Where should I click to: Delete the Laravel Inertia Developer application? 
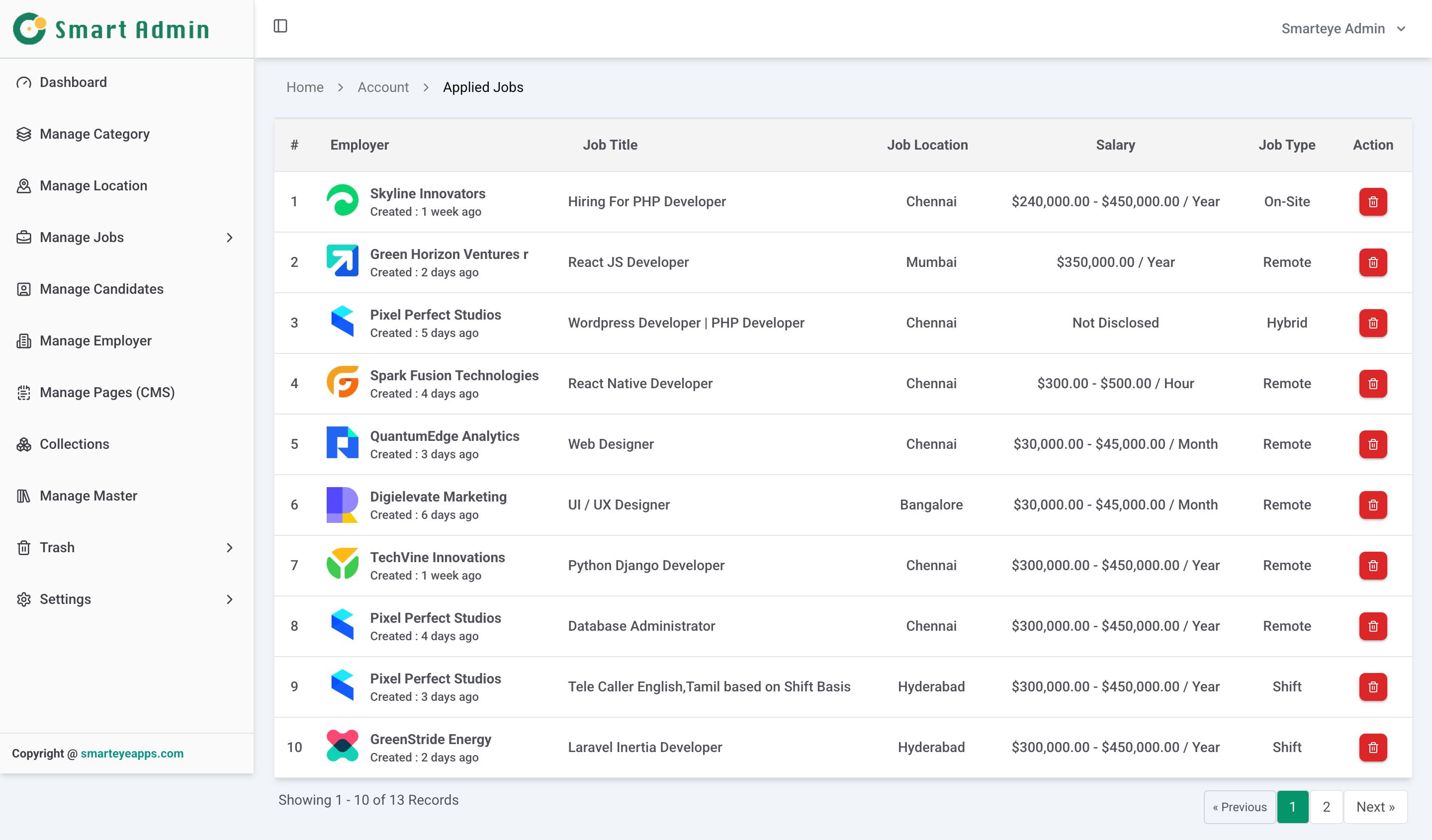pyautogui.click(x=1372, y=748)
